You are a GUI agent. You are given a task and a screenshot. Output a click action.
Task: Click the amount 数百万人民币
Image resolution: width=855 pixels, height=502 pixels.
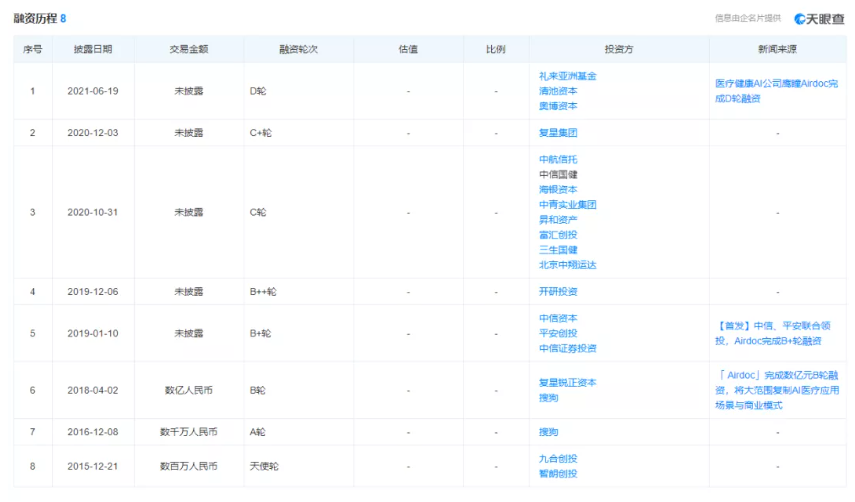pos(189,467)
